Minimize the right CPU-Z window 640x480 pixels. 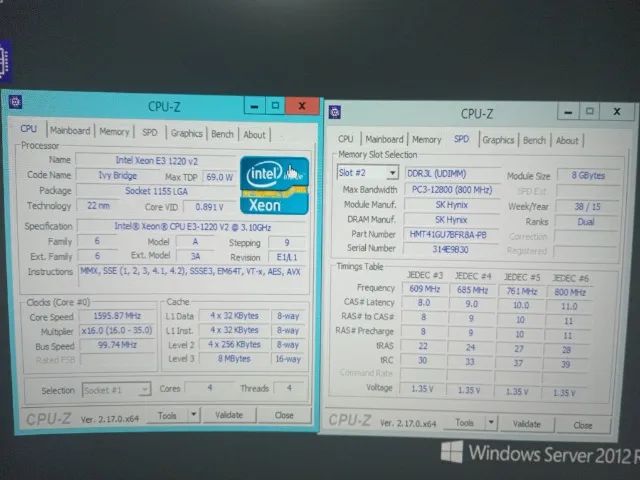(568, 111)
